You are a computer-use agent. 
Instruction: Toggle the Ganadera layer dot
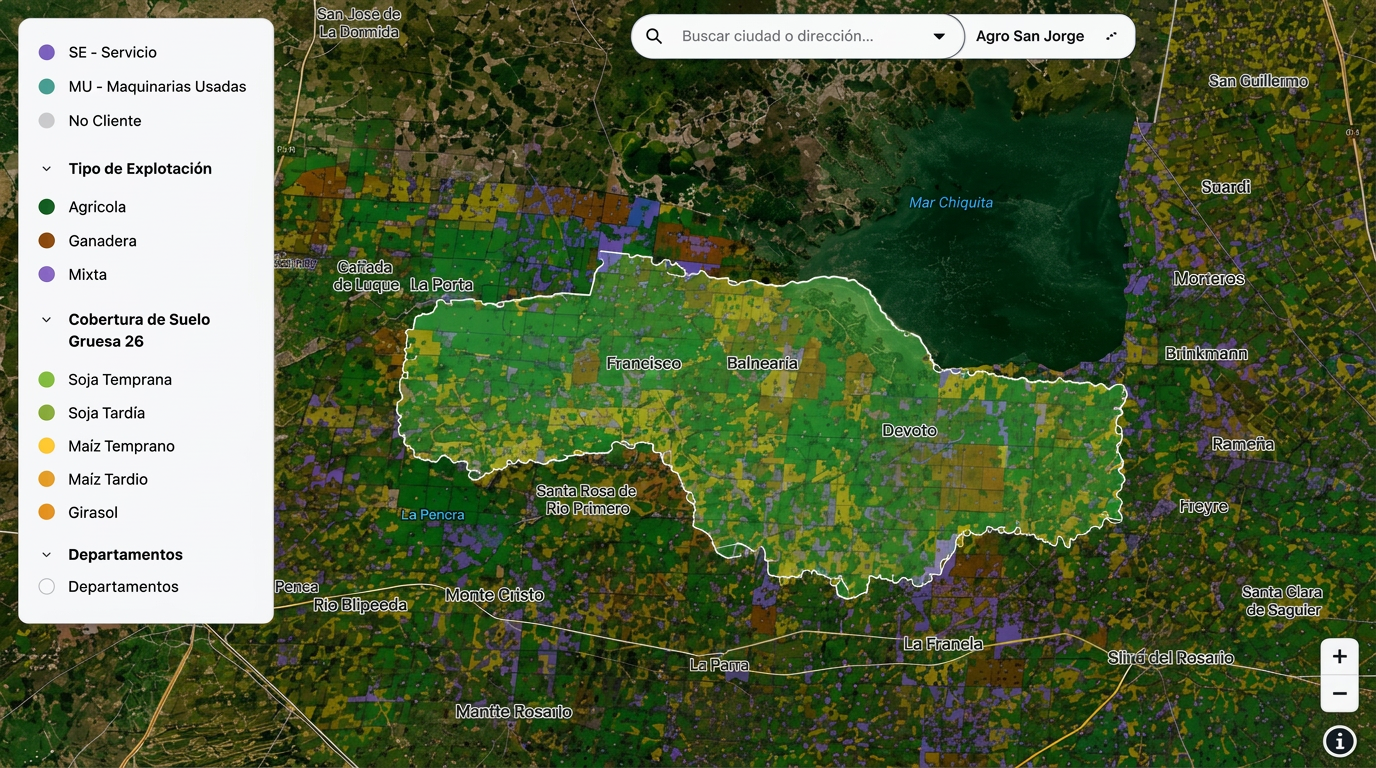pos(46,241)
